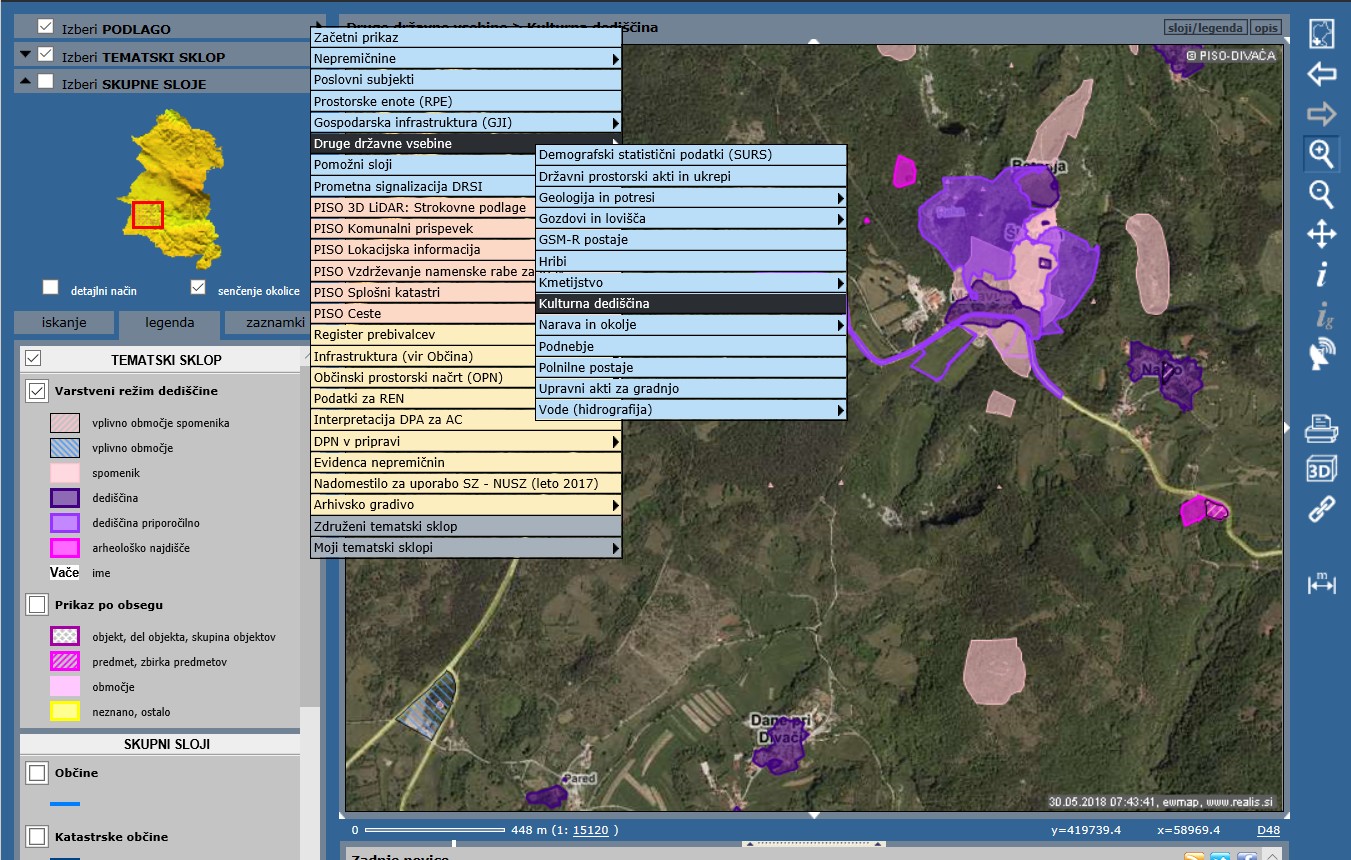Image resolution: width=1351 pixels, height=860 pixels.
Task: Enable the Prikaz po obsegu checkbox
Action: (38, 605)
